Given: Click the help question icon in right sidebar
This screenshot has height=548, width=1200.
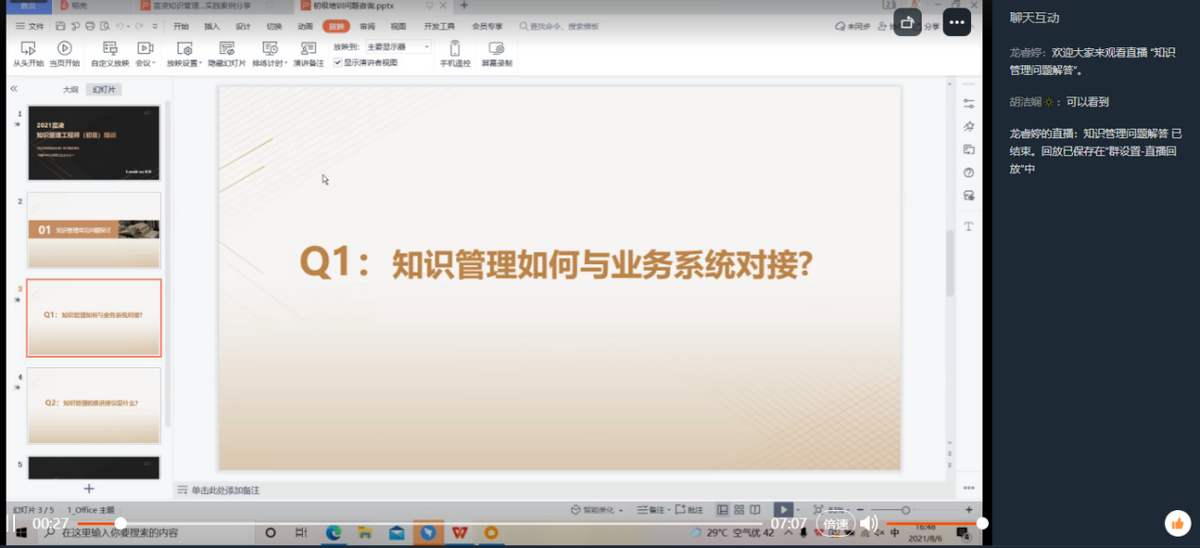Looking at the screenshot, I should [968, 172].
